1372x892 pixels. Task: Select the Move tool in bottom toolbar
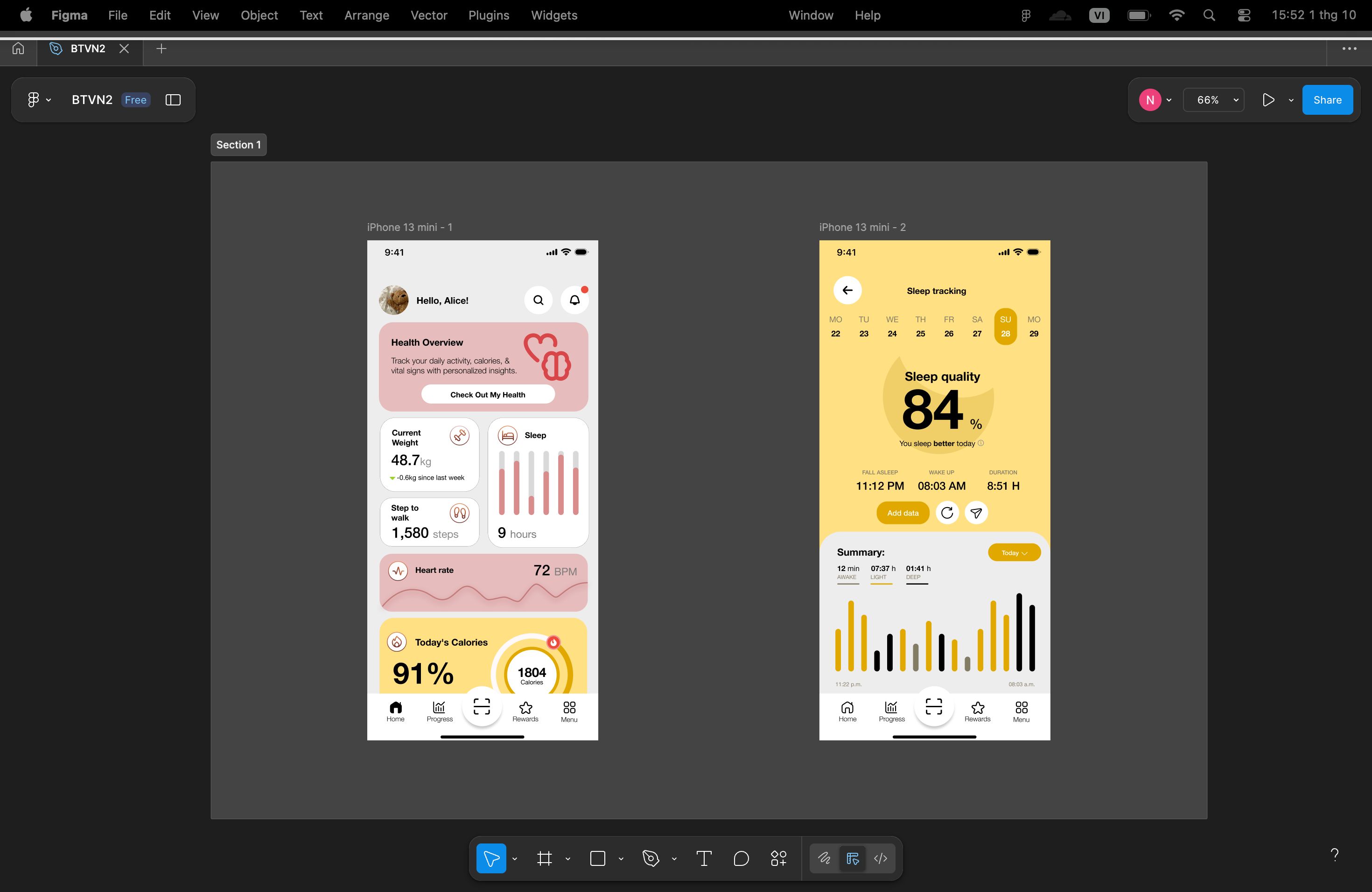pos(491,858)
